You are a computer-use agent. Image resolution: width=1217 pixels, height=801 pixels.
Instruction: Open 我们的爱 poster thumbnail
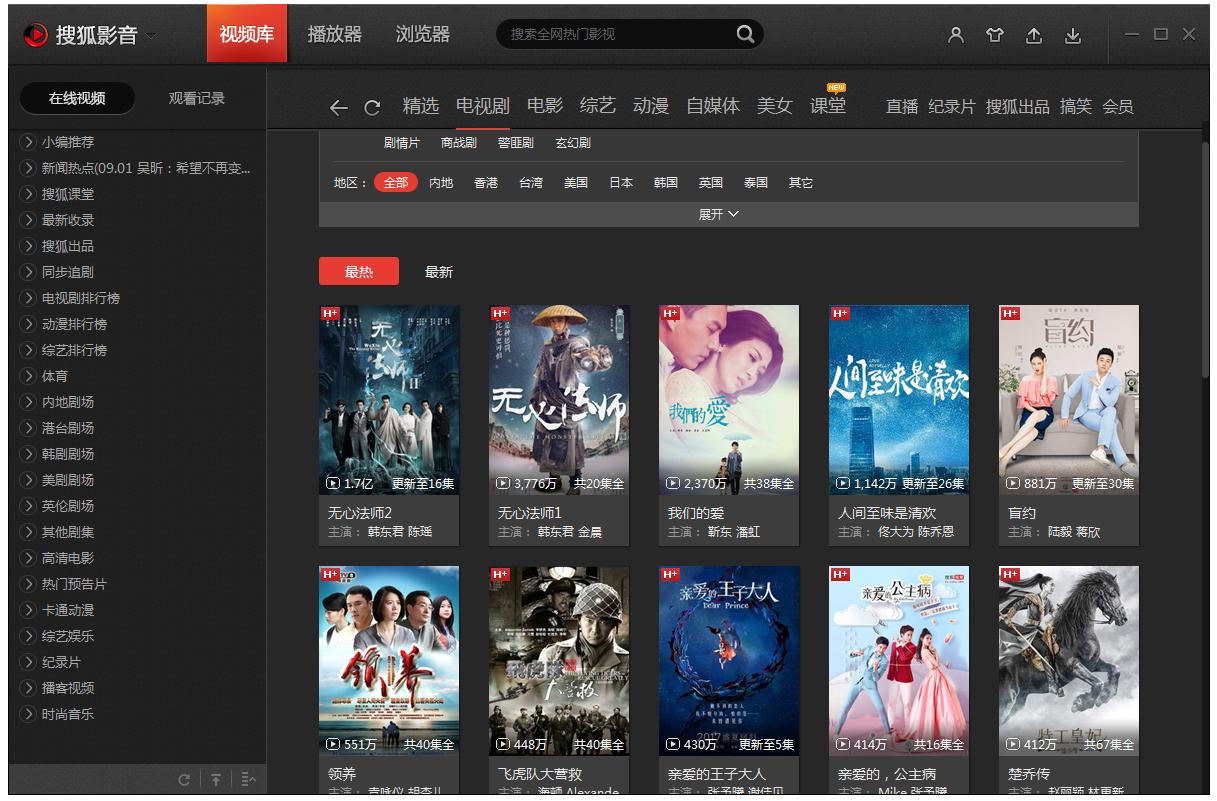click(729, 400)
